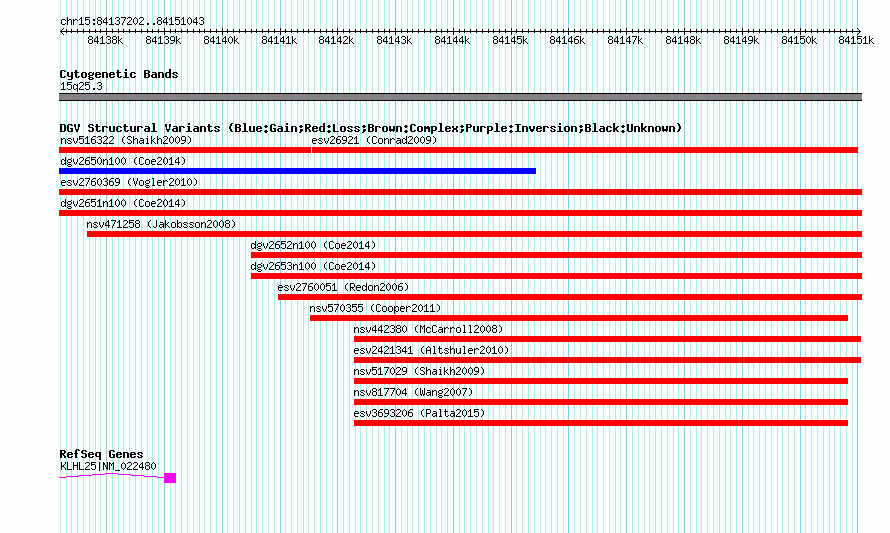Click the 84139k ruler tick label

(x=163, y=40)
